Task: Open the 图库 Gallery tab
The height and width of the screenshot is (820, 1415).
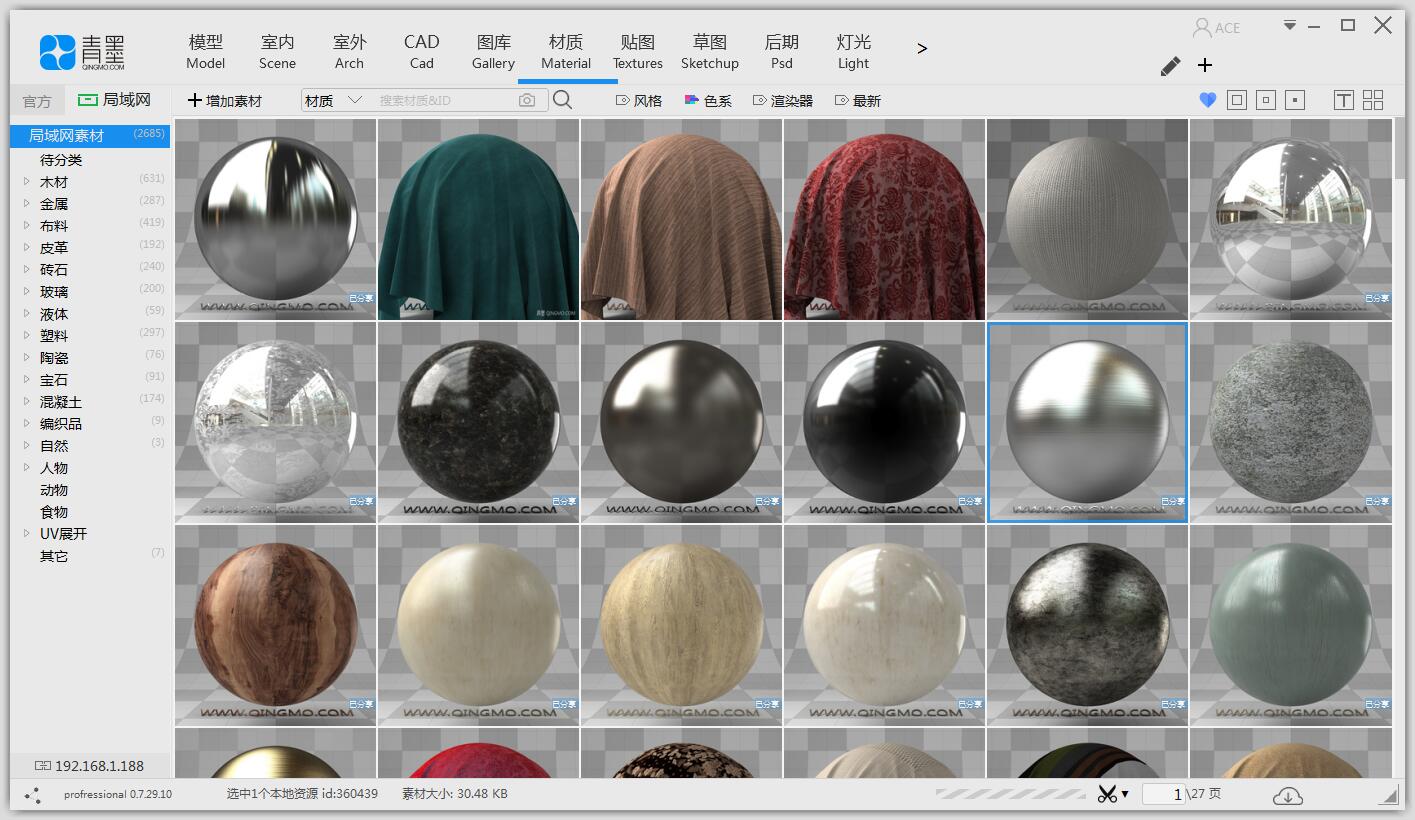Action: coord(494,51)
